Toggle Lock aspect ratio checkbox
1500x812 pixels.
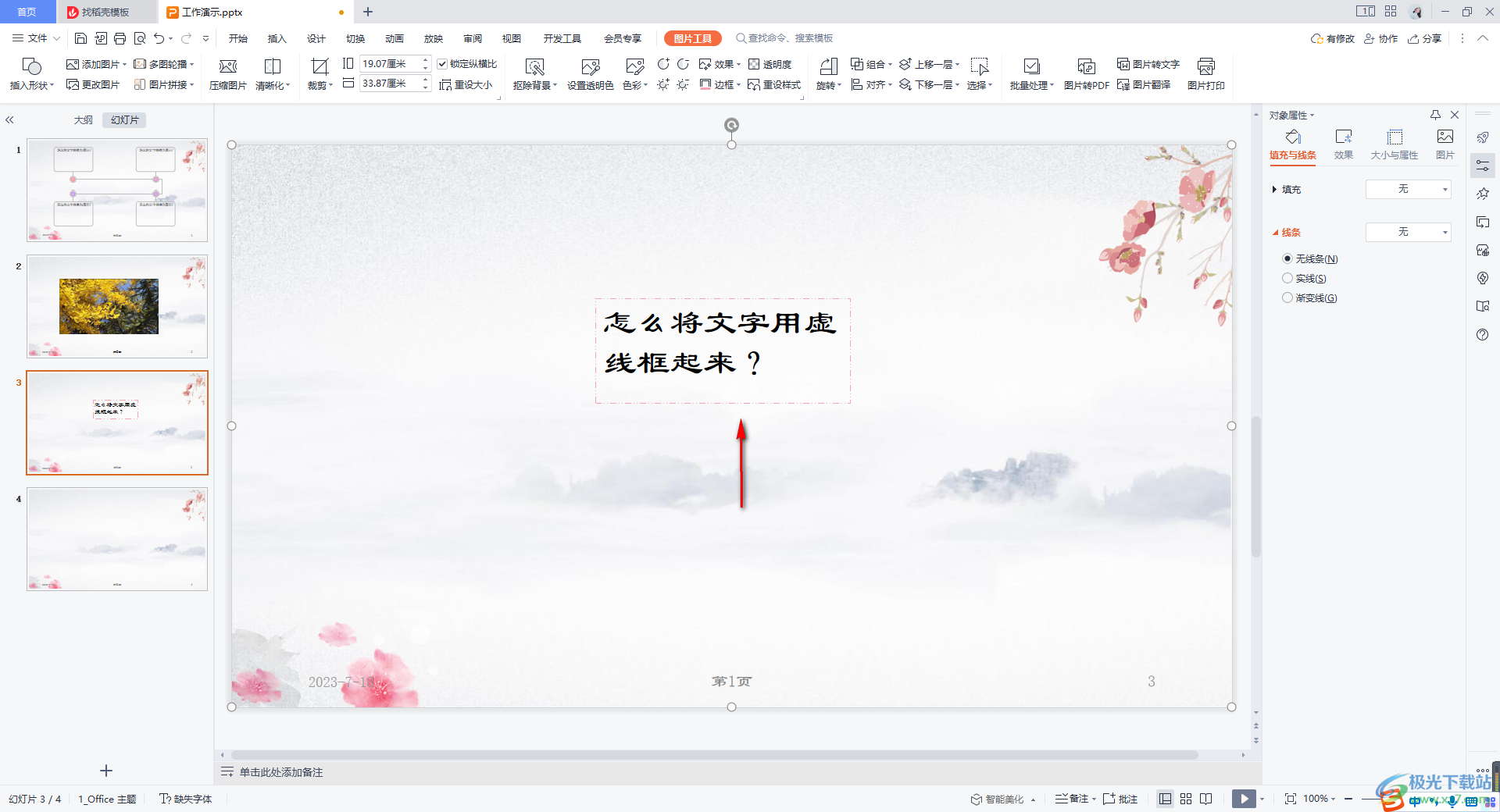(x=442, y=64)
